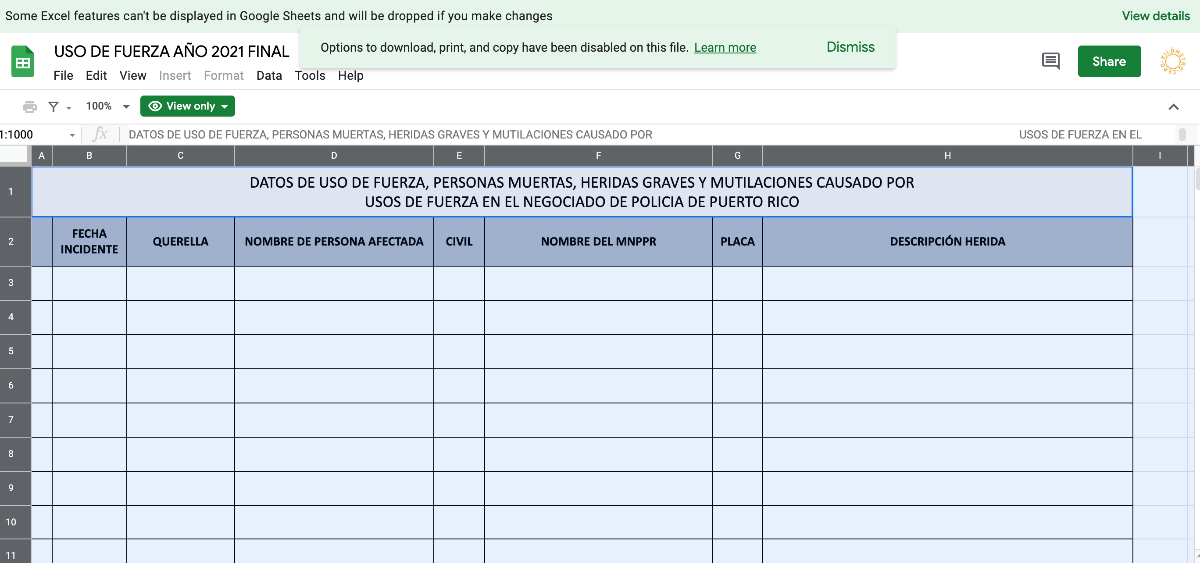Select column F header
The image size is (1200, 563).
(x=598, y=155)
